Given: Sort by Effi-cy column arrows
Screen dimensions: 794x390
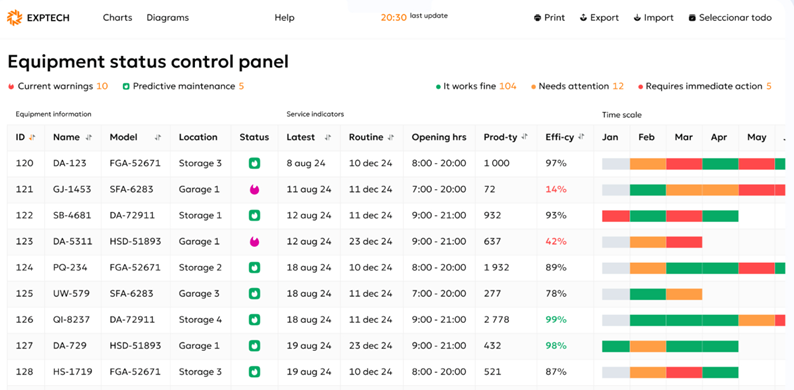Looking at the screenshot, I should click(581, 137).
